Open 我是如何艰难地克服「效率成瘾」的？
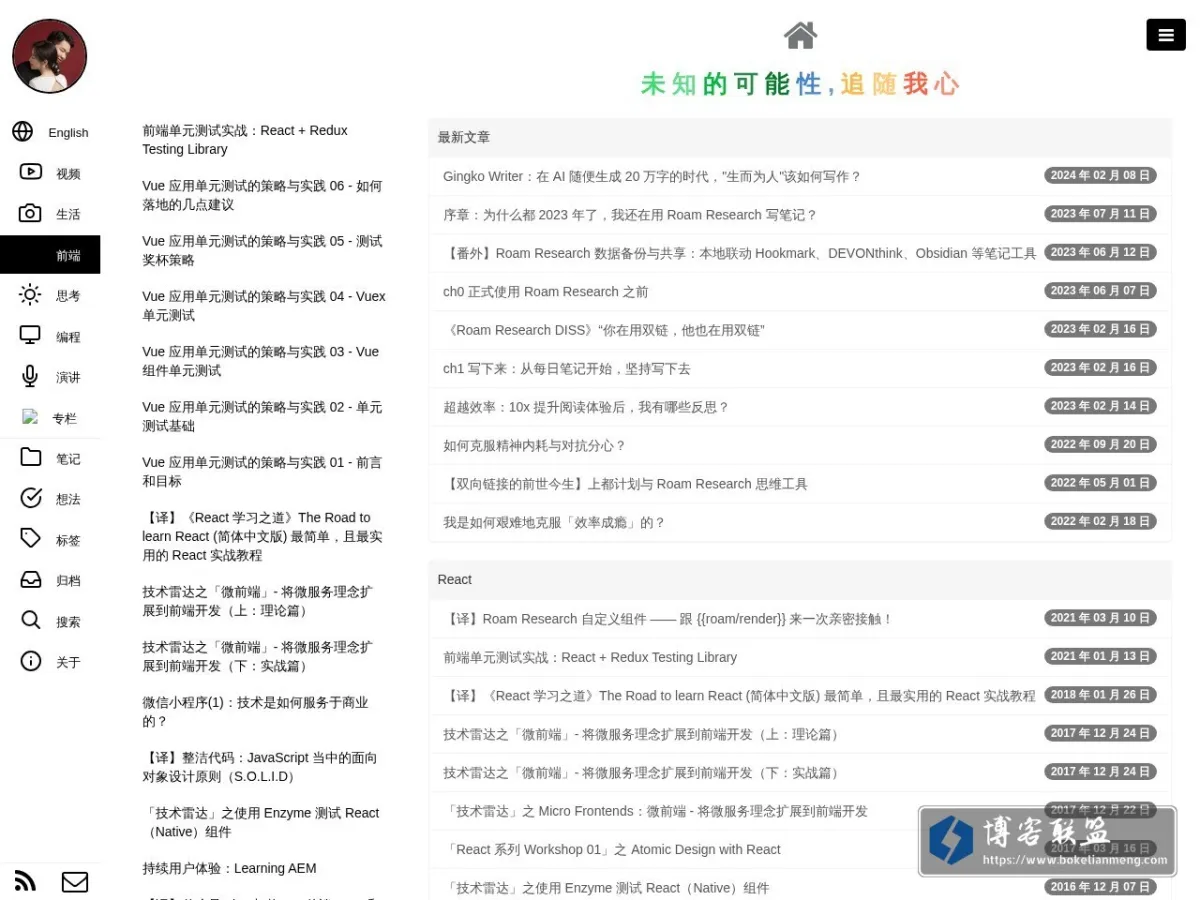The height and width of the screenshot is (900, 1200). click(554, 522)
